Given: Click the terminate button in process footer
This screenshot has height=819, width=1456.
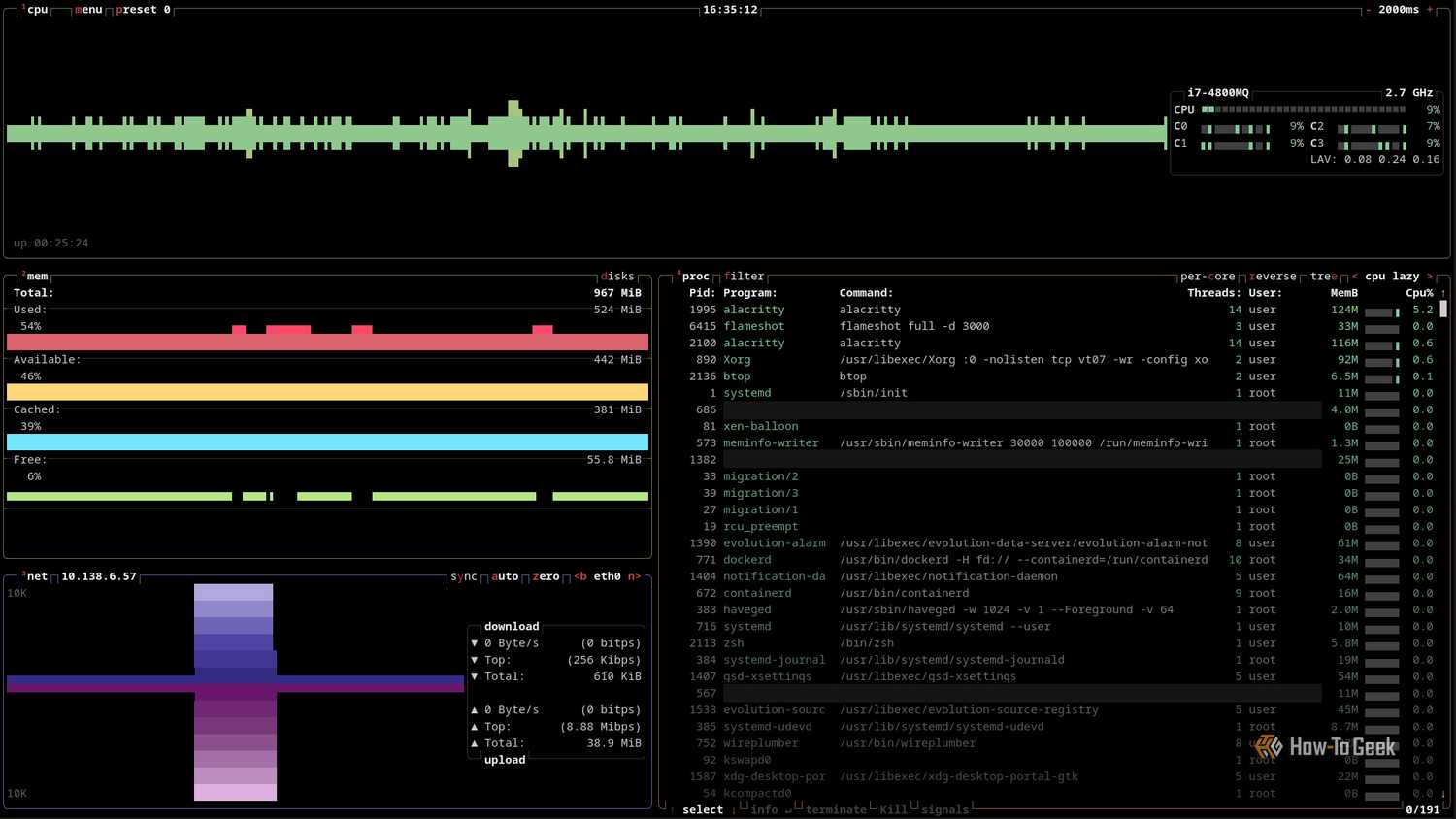Looking at the screenshot, I should pyautogui.click(x=836, y=810).
